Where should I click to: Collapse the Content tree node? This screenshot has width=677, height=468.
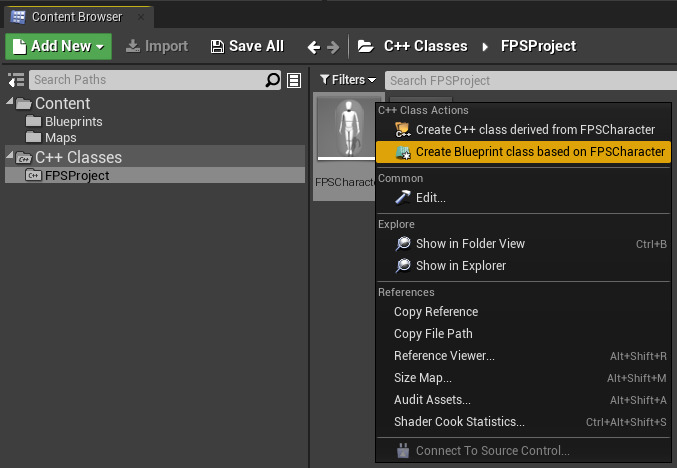click(9, 101)
